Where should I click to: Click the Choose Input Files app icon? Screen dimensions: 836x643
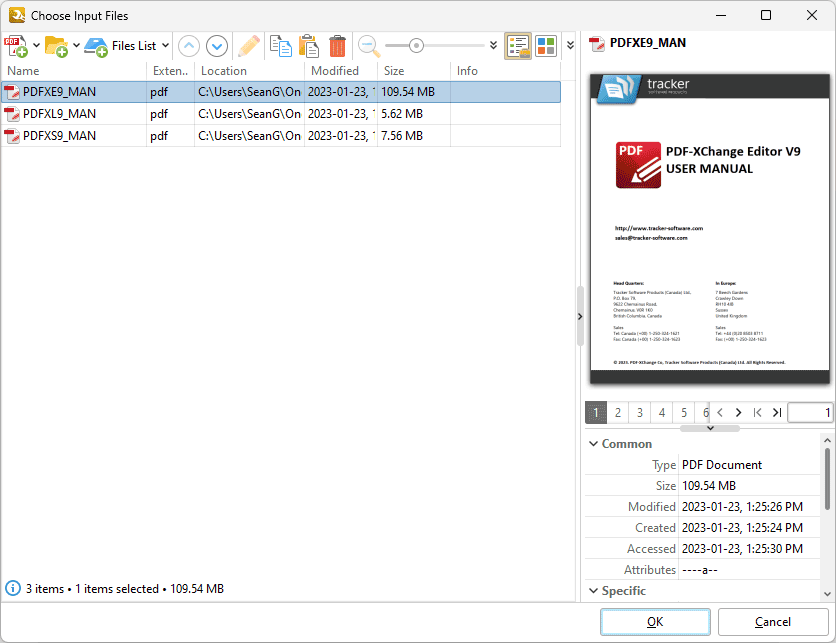(x=17, y=15)
